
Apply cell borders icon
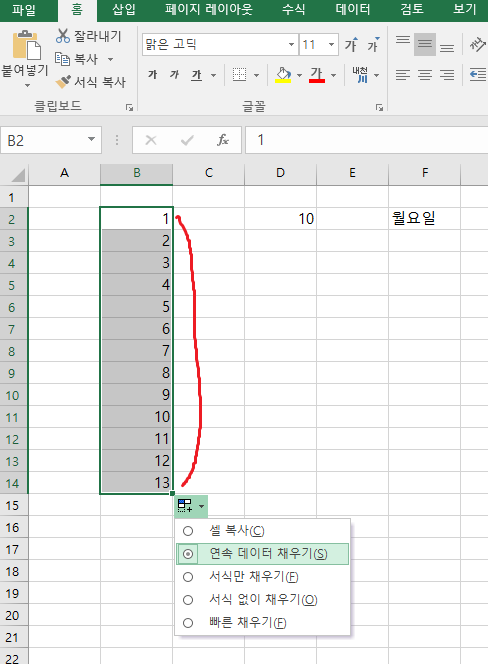click(239, 75)
